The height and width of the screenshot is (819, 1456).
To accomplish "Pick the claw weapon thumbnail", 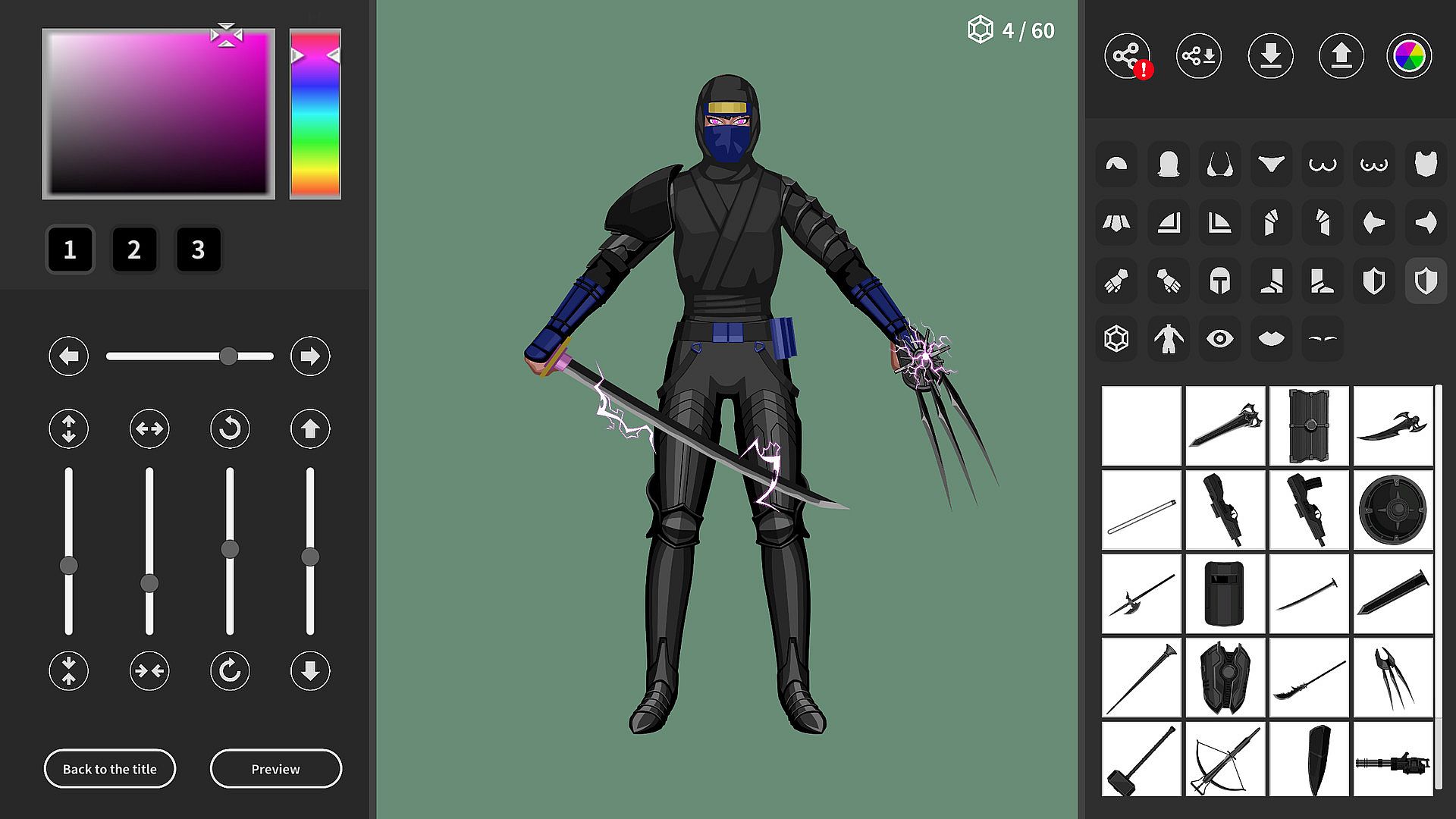I will pos(1392,677).
